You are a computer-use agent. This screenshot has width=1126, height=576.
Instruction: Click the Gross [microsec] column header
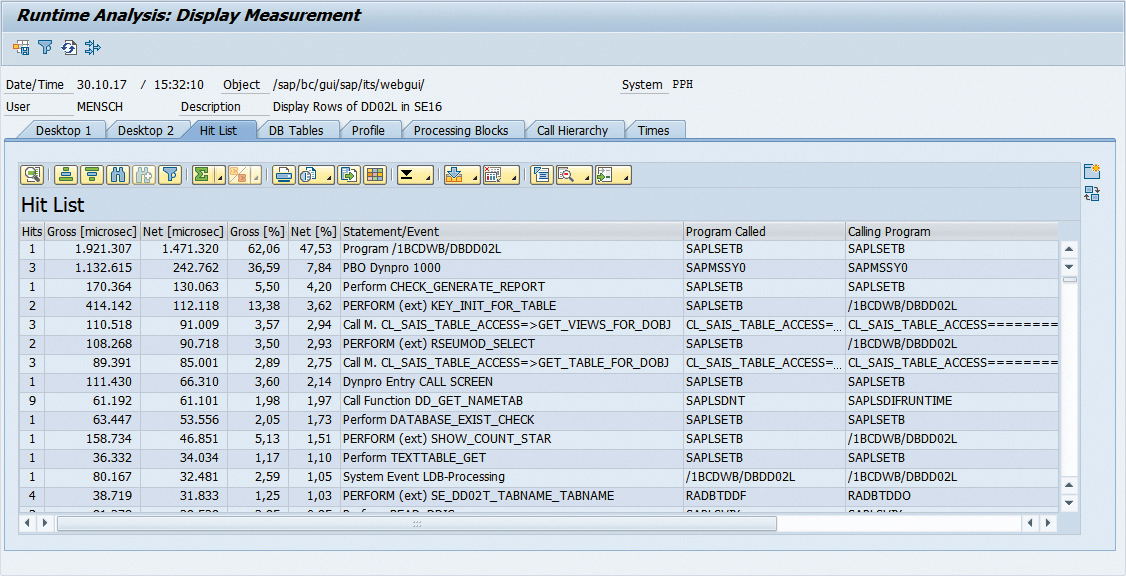[90, 230]
